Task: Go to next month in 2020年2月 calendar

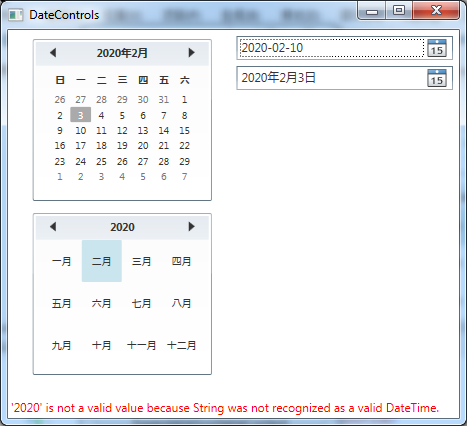Action: (191, 53)
